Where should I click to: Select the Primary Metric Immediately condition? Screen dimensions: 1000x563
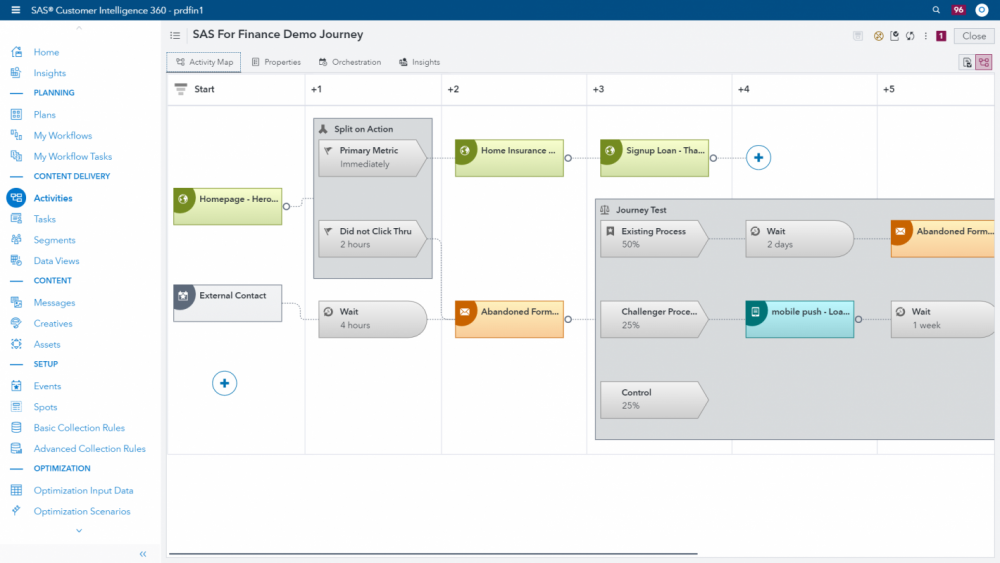click(x=372, y=157)
